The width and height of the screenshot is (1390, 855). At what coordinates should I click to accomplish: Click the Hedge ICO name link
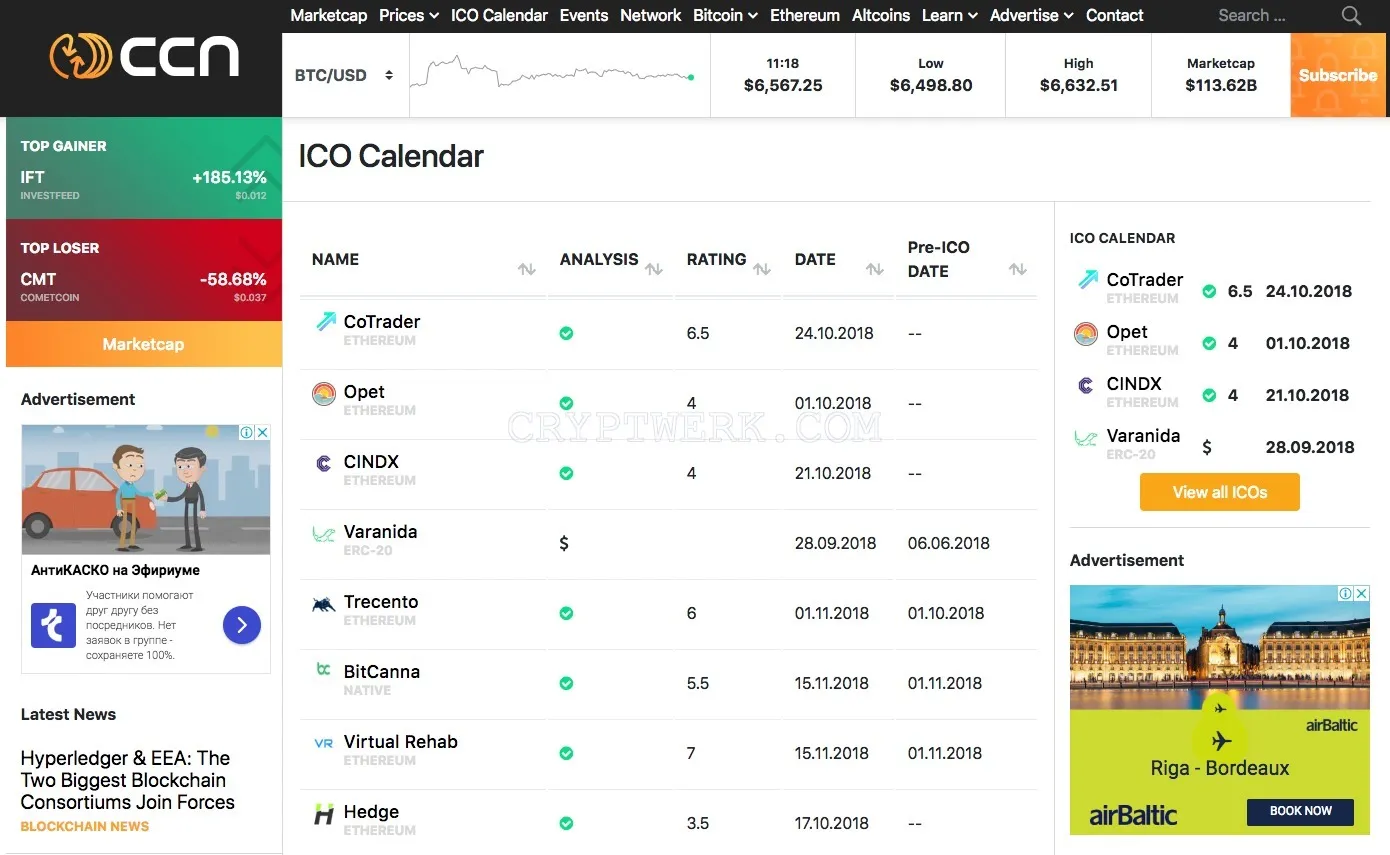tap(371, 812)
